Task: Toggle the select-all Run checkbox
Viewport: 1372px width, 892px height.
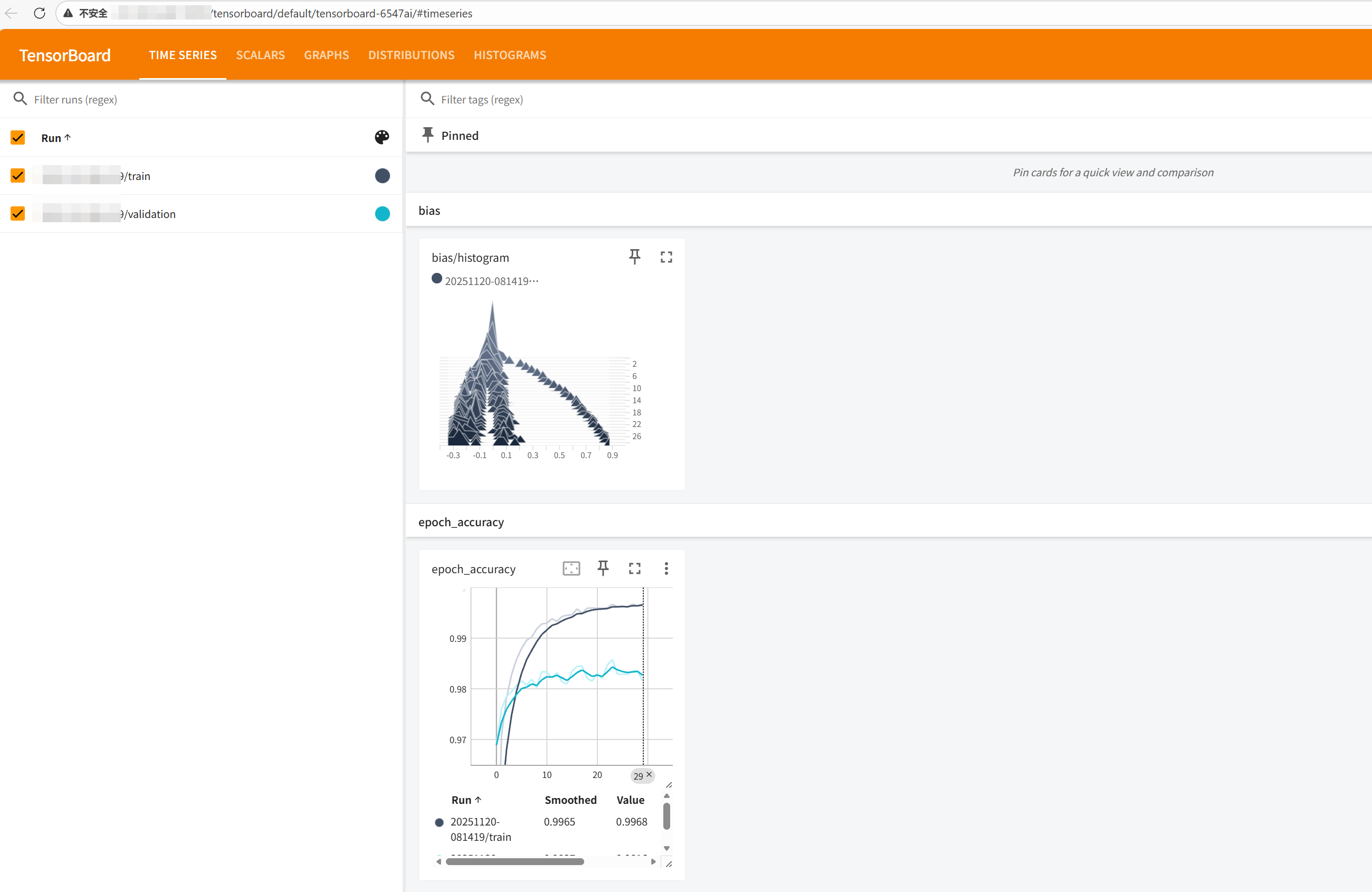Action: click(18, 137)
